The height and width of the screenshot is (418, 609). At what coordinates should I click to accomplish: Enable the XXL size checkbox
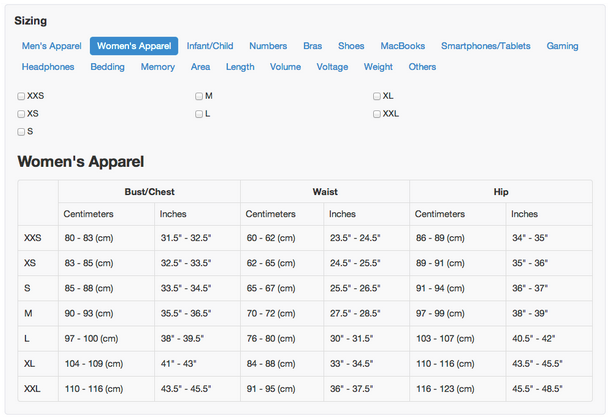(377, 114)
